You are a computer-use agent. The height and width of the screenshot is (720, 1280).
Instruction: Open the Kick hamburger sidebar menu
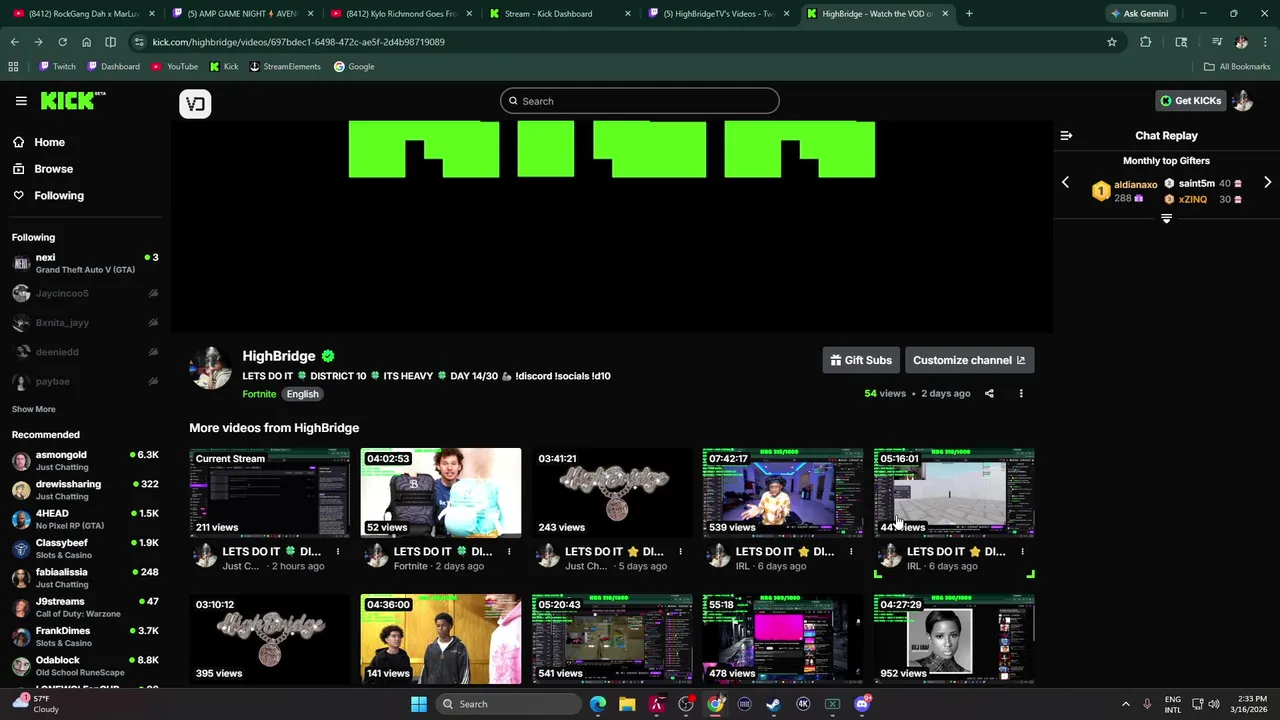tap(21, 101)
